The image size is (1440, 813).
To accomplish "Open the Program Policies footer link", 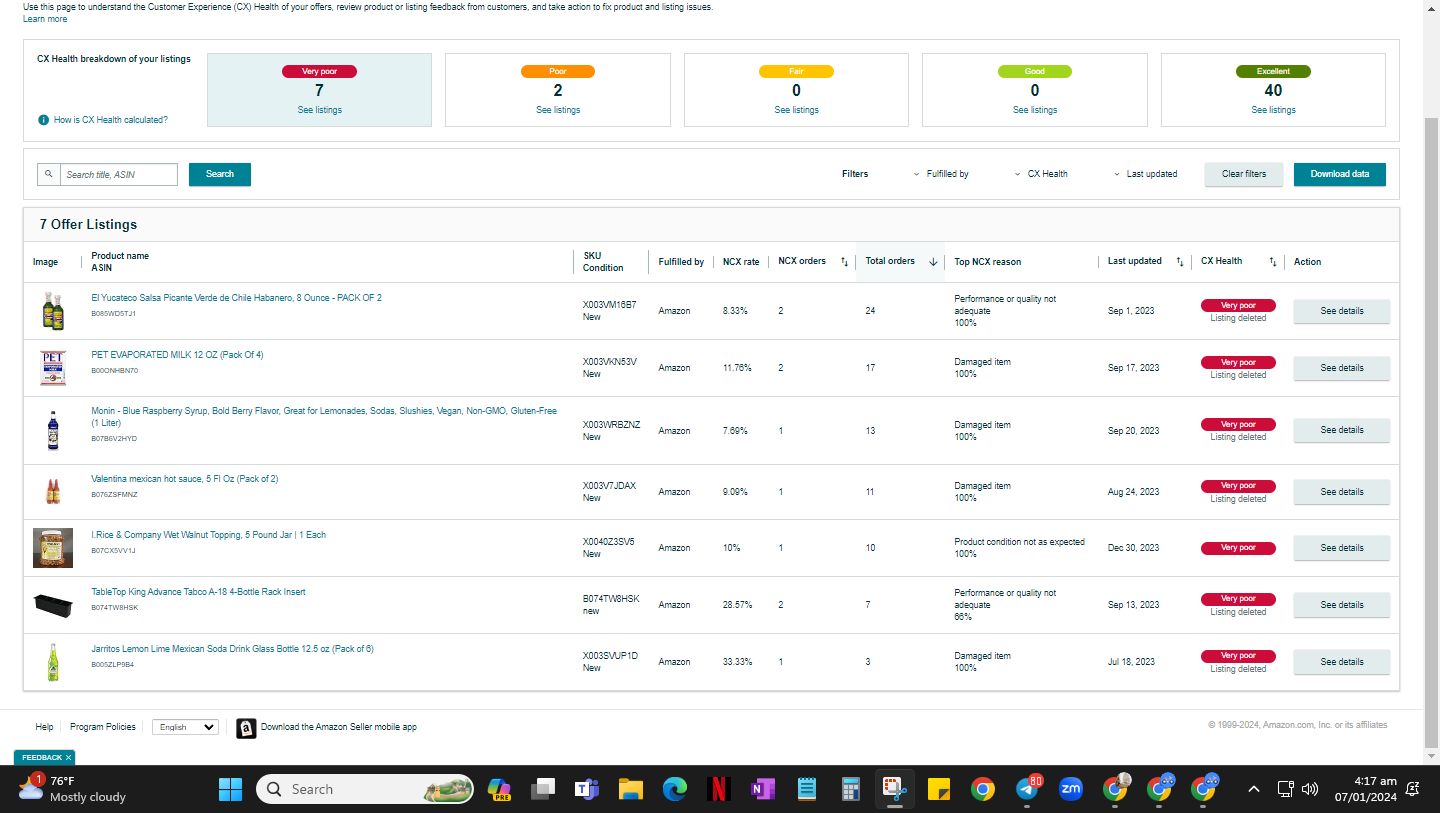I will (103, 727).
